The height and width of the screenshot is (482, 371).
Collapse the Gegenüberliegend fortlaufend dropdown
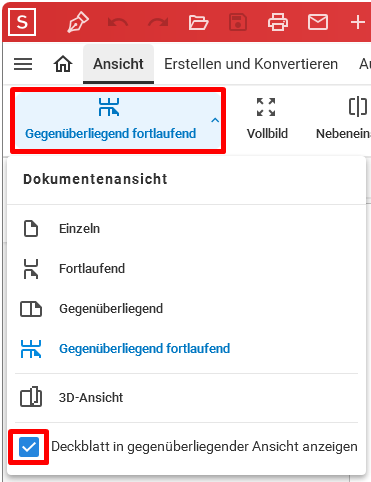118,121
